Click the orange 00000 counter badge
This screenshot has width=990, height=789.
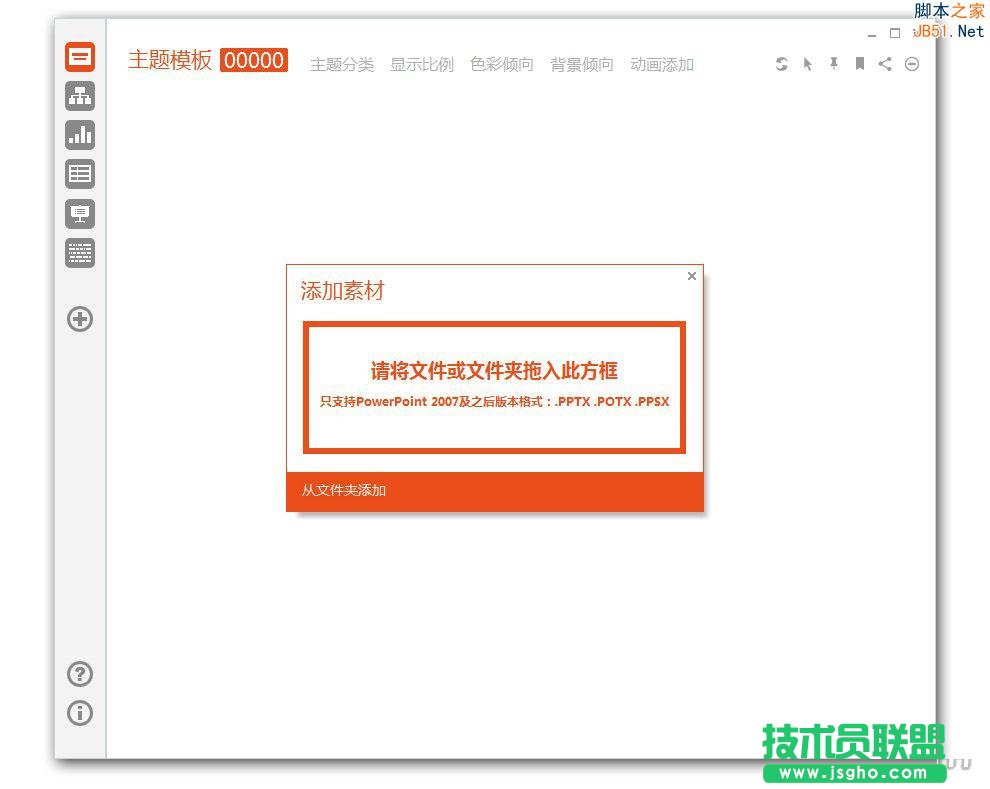click(x=254, y=61)
